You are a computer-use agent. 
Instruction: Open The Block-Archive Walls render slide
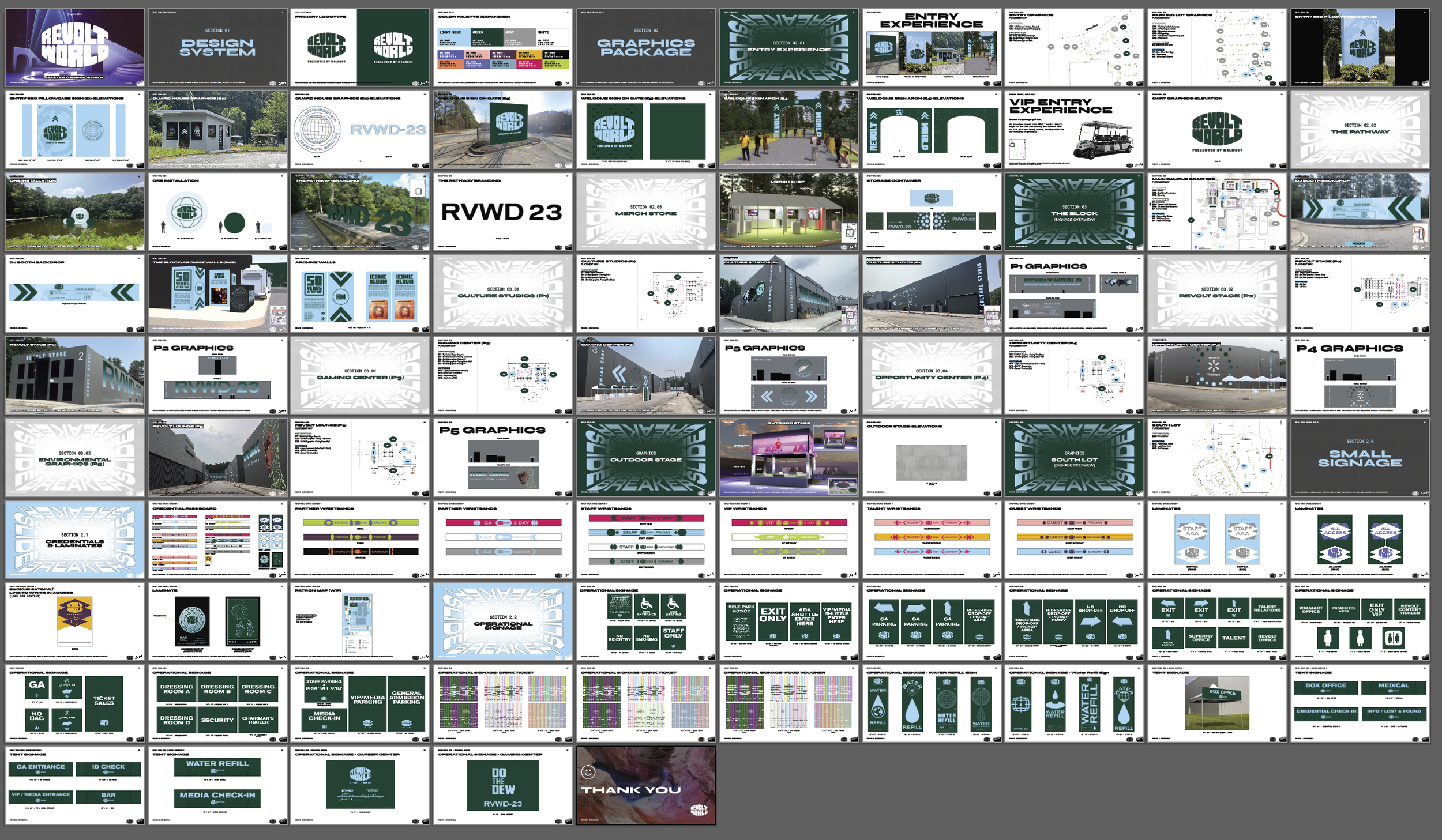tap(217, 294)
